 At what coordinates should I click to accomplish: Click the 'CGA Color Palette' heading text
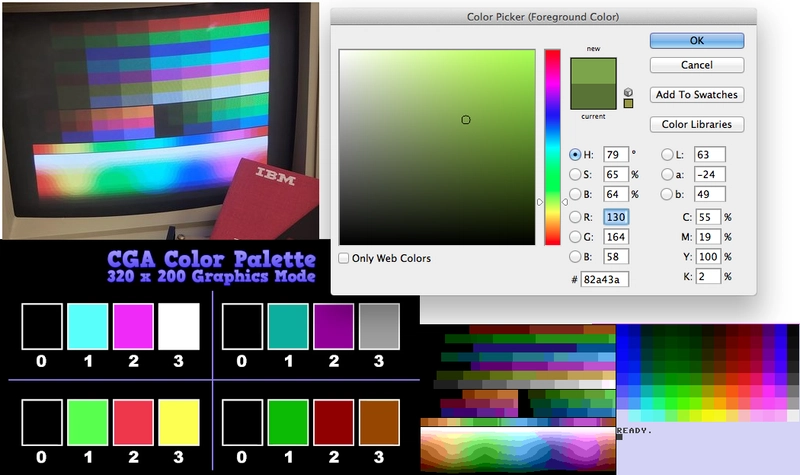[x=211, y=259]
